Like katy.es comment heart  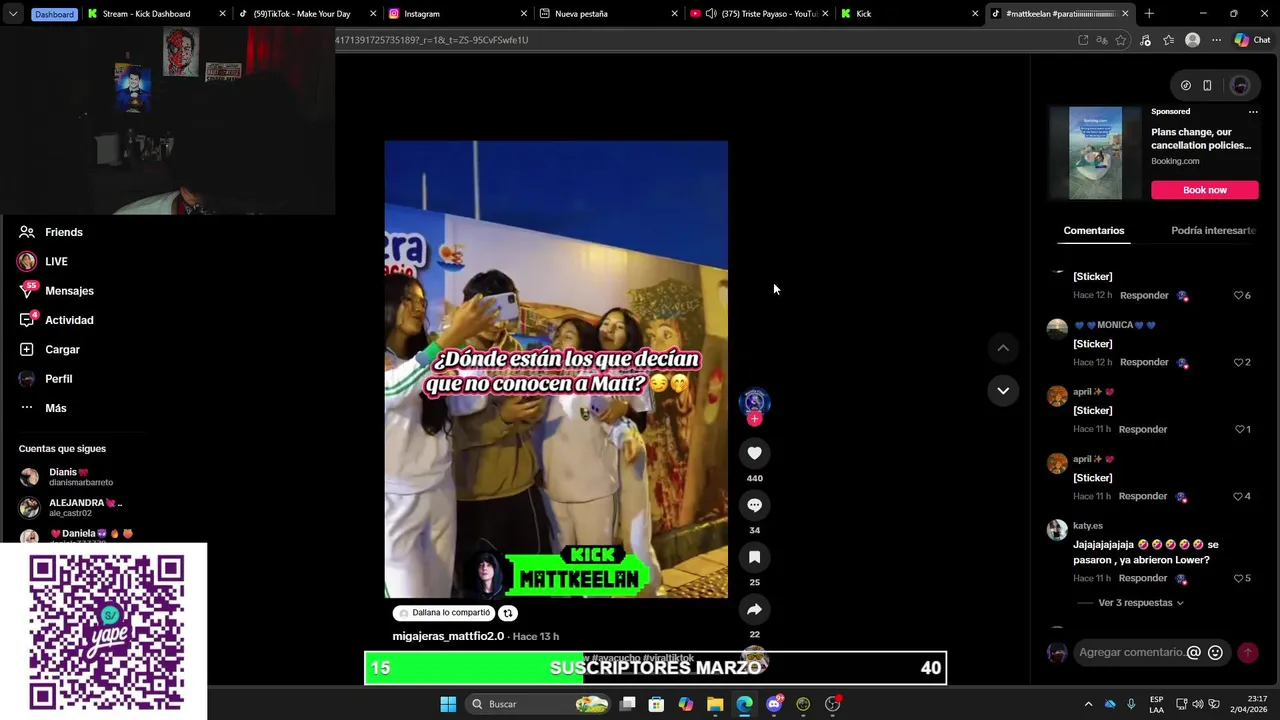pyautogui.click(x=1238, y=578)
